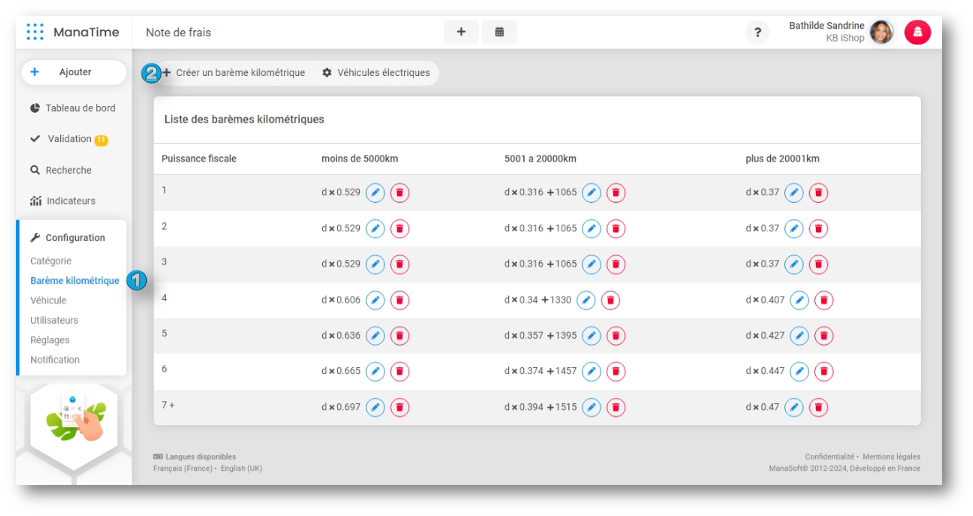Delete the d×0.606 formula
The width and height of the screenshot is (973, 516).
point(400,300)
